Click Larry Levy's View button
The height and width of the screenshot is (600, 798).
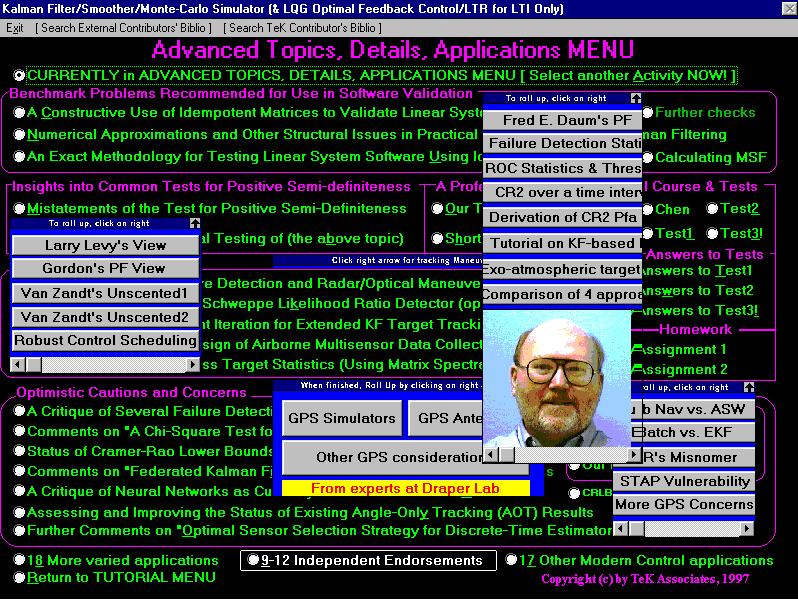tap(105, 245)
